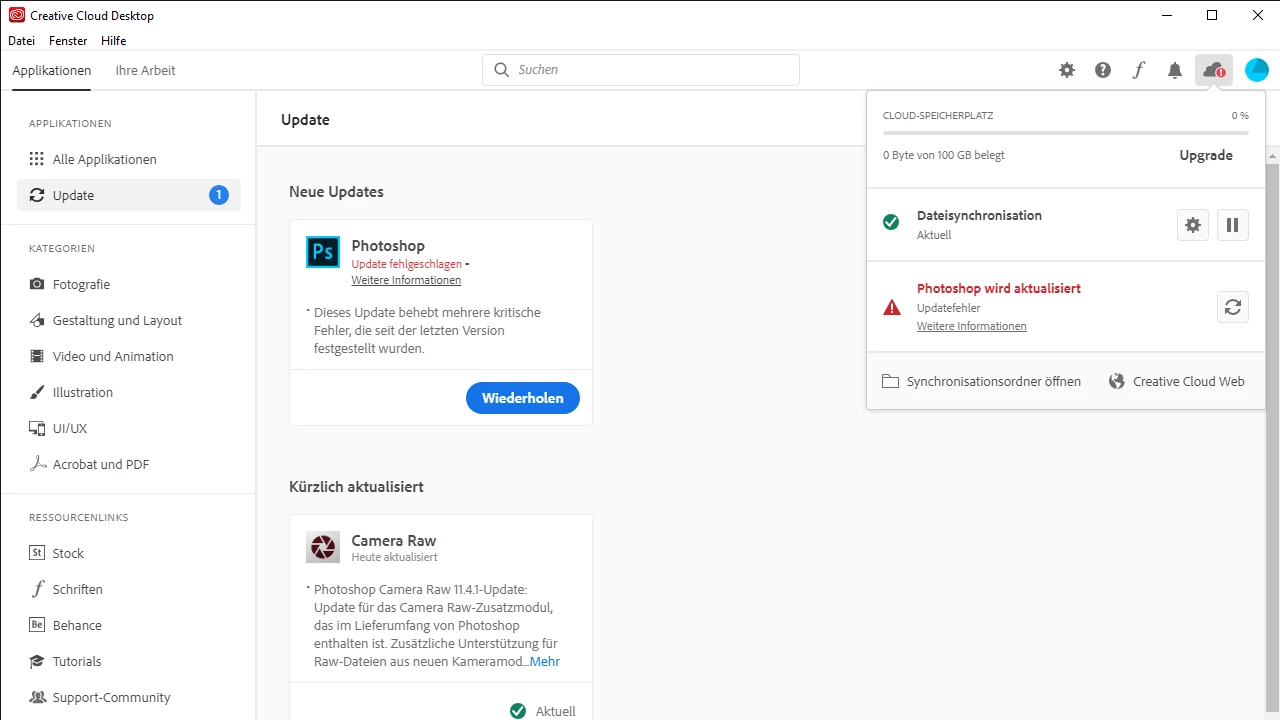Expand the Camera Raw description with Mehr
This screenshot has width=1280, height=720.
pyautogui.click(x=545, y=661)
